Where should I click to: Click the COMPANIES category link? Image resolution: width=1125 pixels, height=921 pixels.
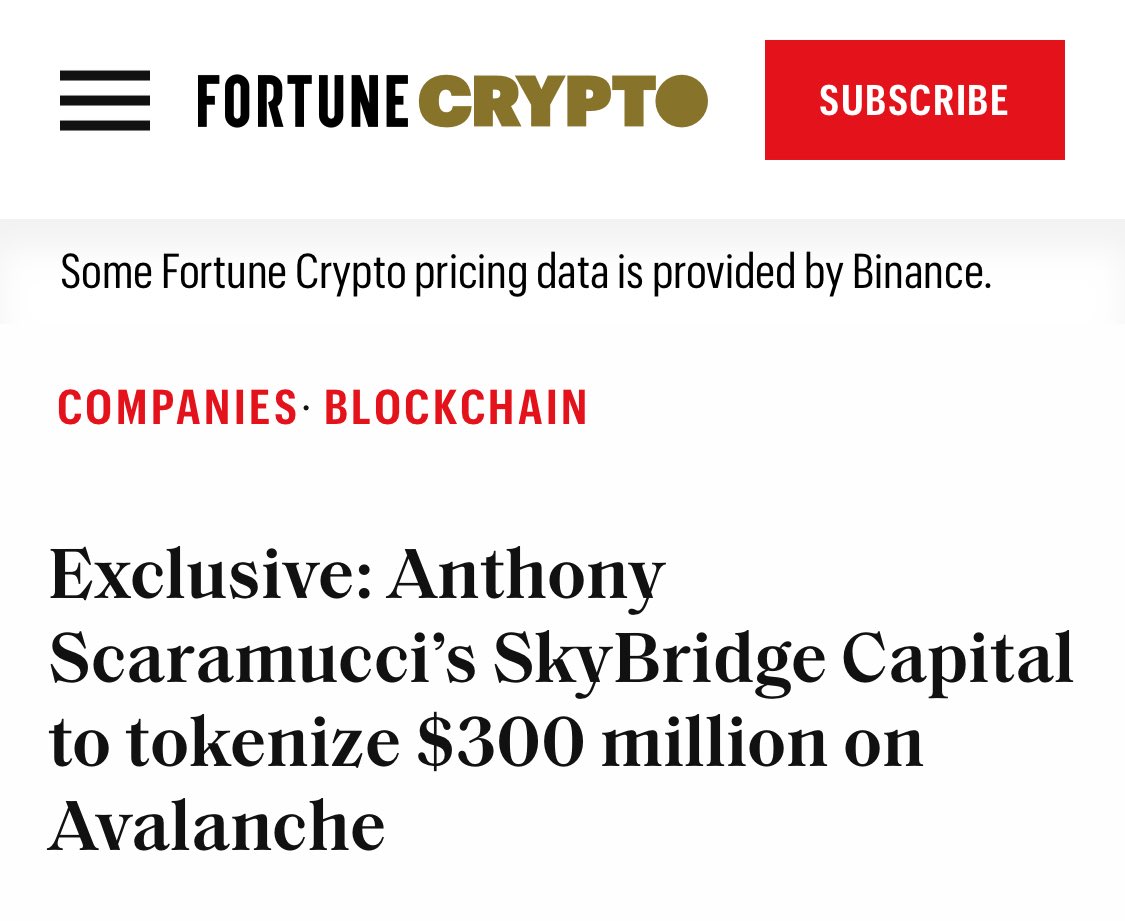click(176, 407)
